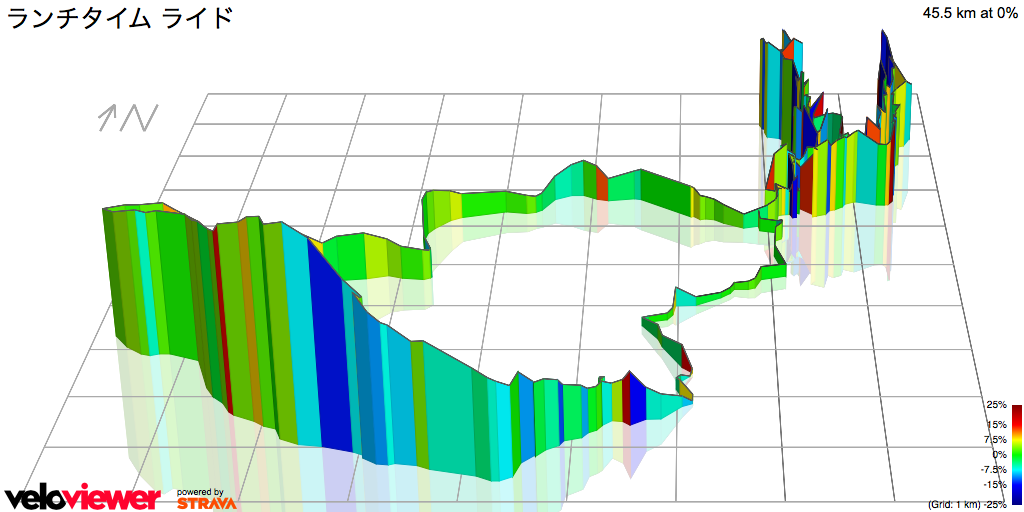
Task: Select the 15% gradient legend label
Action: pyautogui.click(x=996, y=424)
